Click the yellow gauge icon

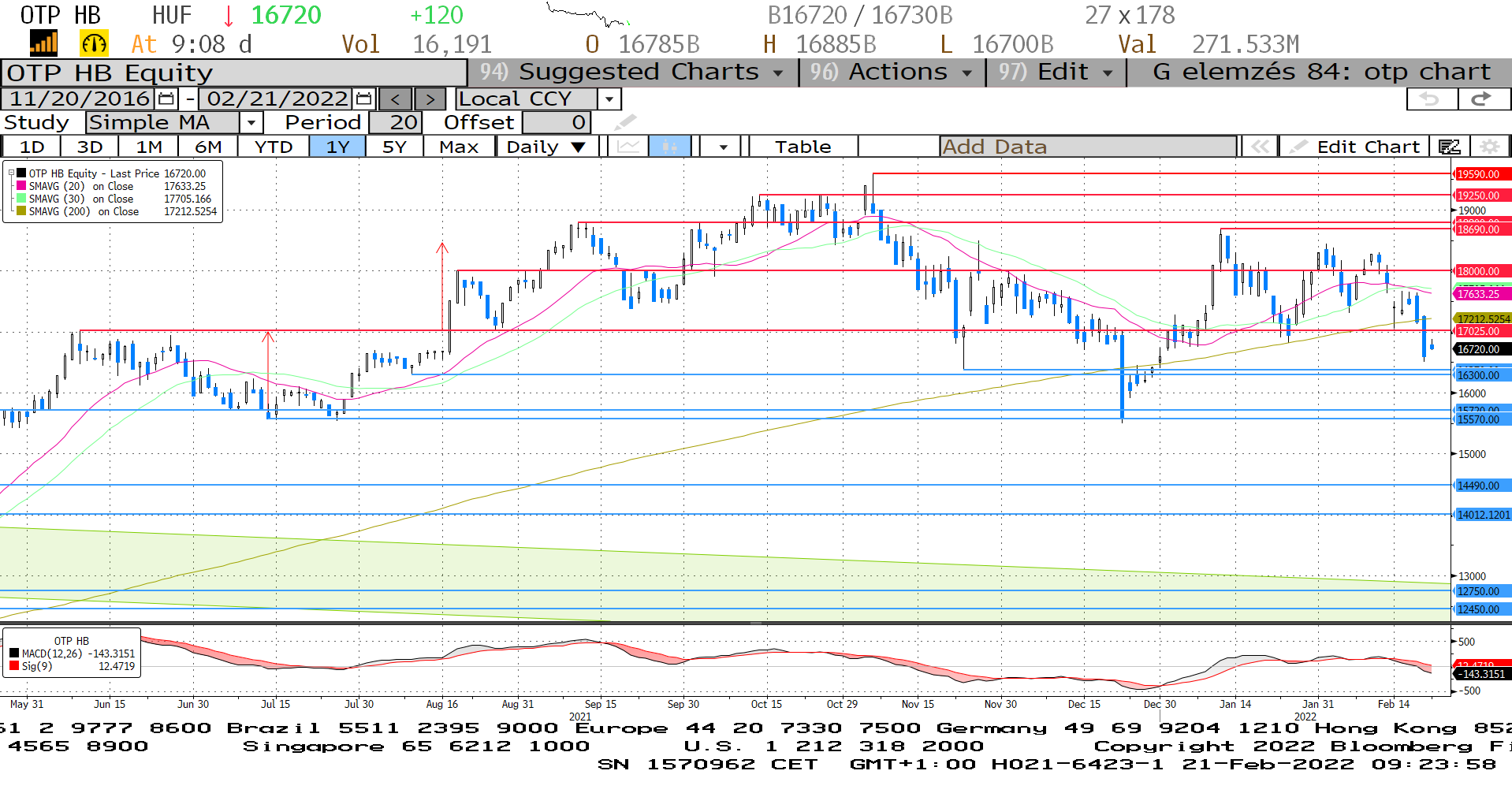94,43
